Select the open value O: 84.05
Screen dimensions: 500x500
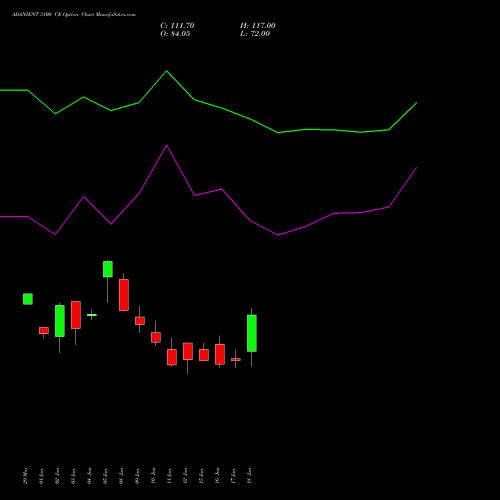175,34
